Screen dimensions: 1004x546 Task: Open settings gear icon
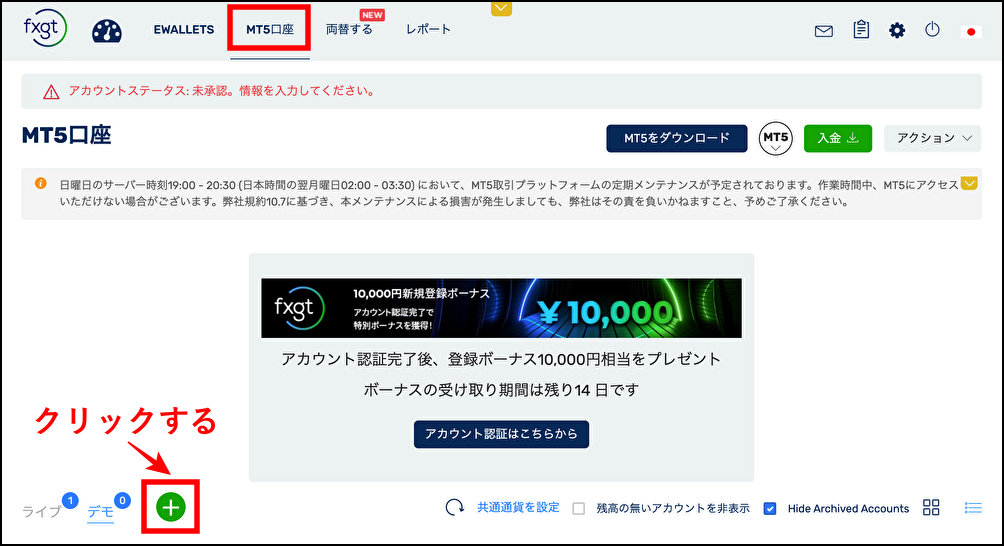point(896,30)
